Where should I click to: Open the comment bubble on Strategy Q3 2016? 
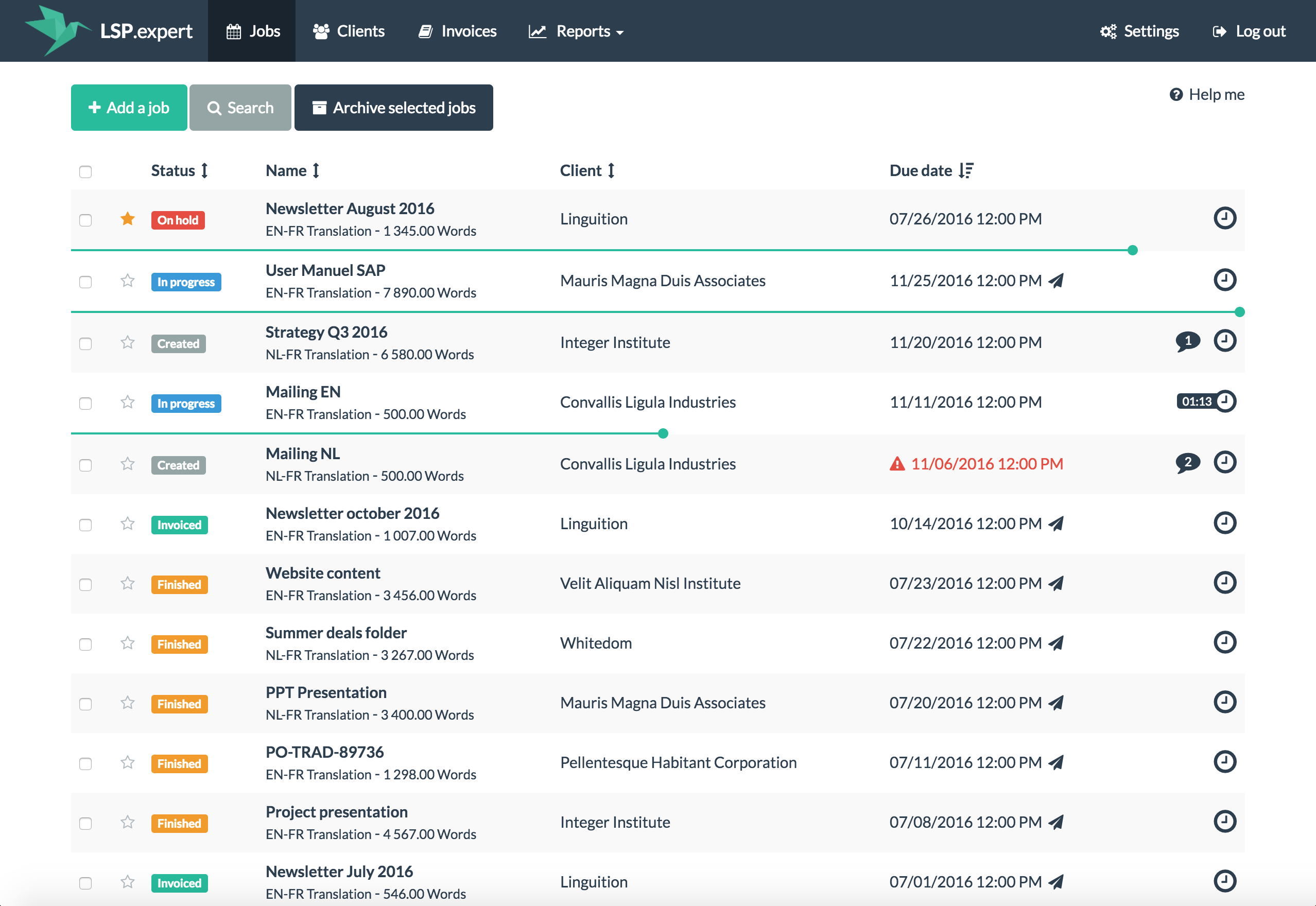(1187, 341)
